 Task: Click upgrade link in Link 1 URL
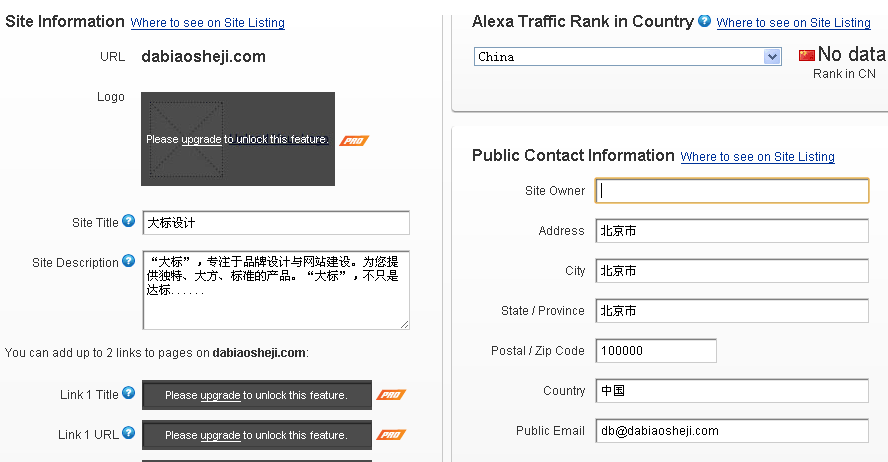pyautogui.click(x=220, y=435)
